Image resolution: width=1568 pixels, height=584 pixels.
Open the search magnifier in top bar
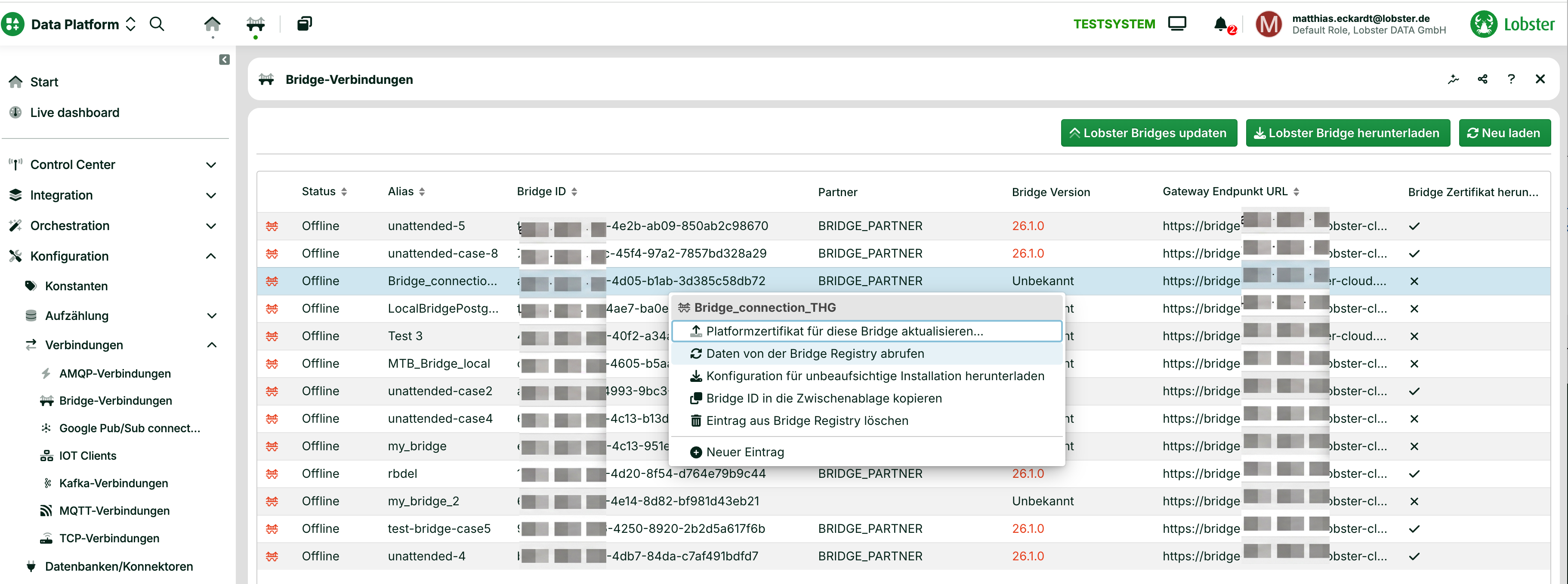pos(157,25)
